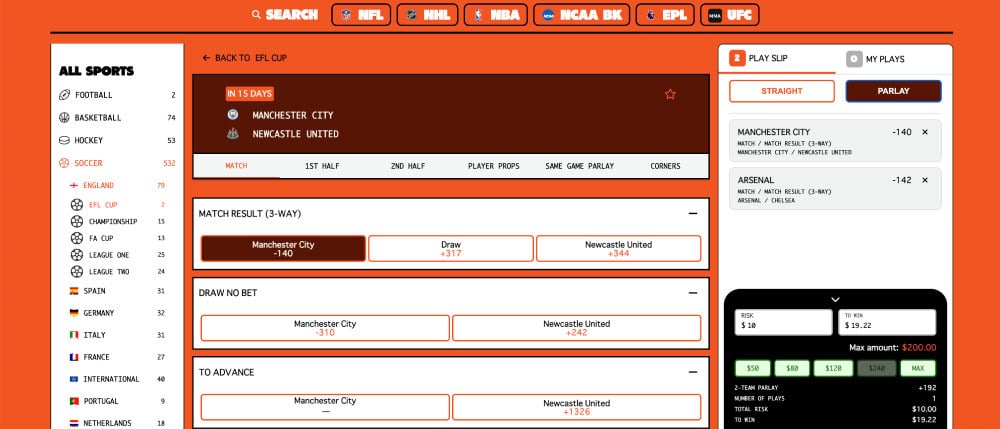This screenshot has height=429, width=1000.
Task: Choose Parlay bet type
Action: coord(893,91)
